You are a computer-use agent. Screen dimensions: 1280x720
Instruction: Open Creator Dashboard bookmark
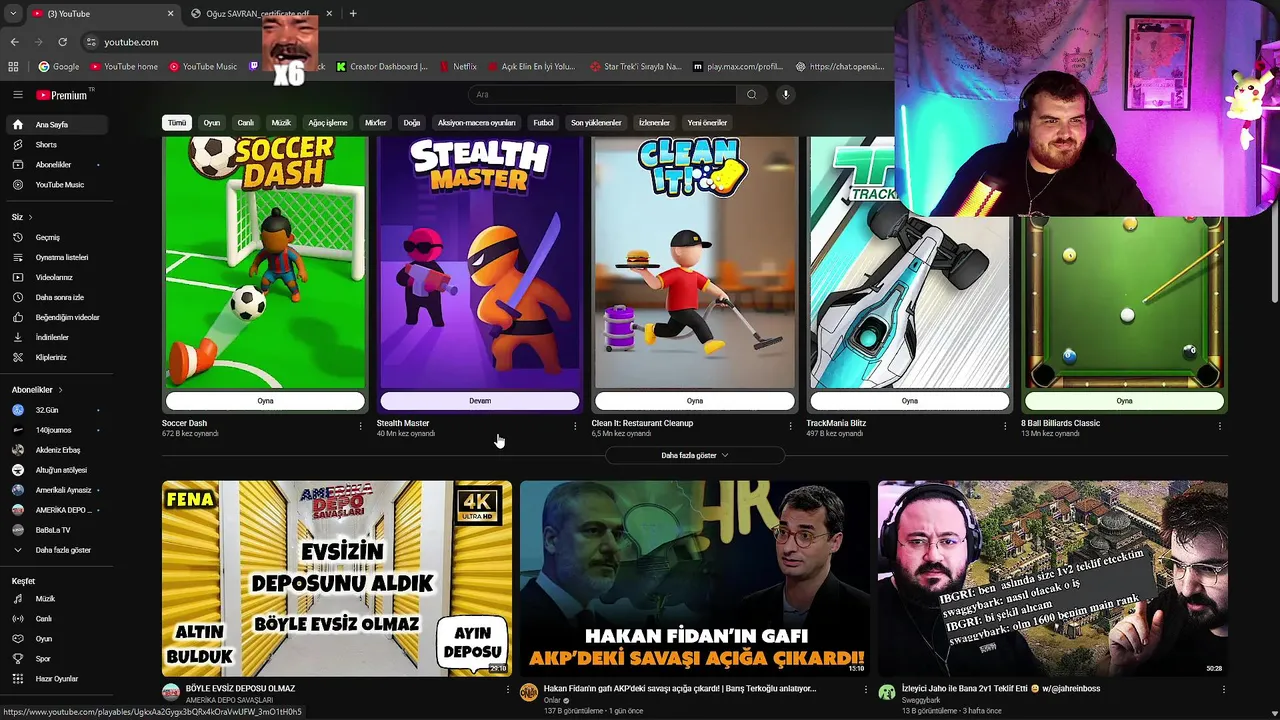382,67
